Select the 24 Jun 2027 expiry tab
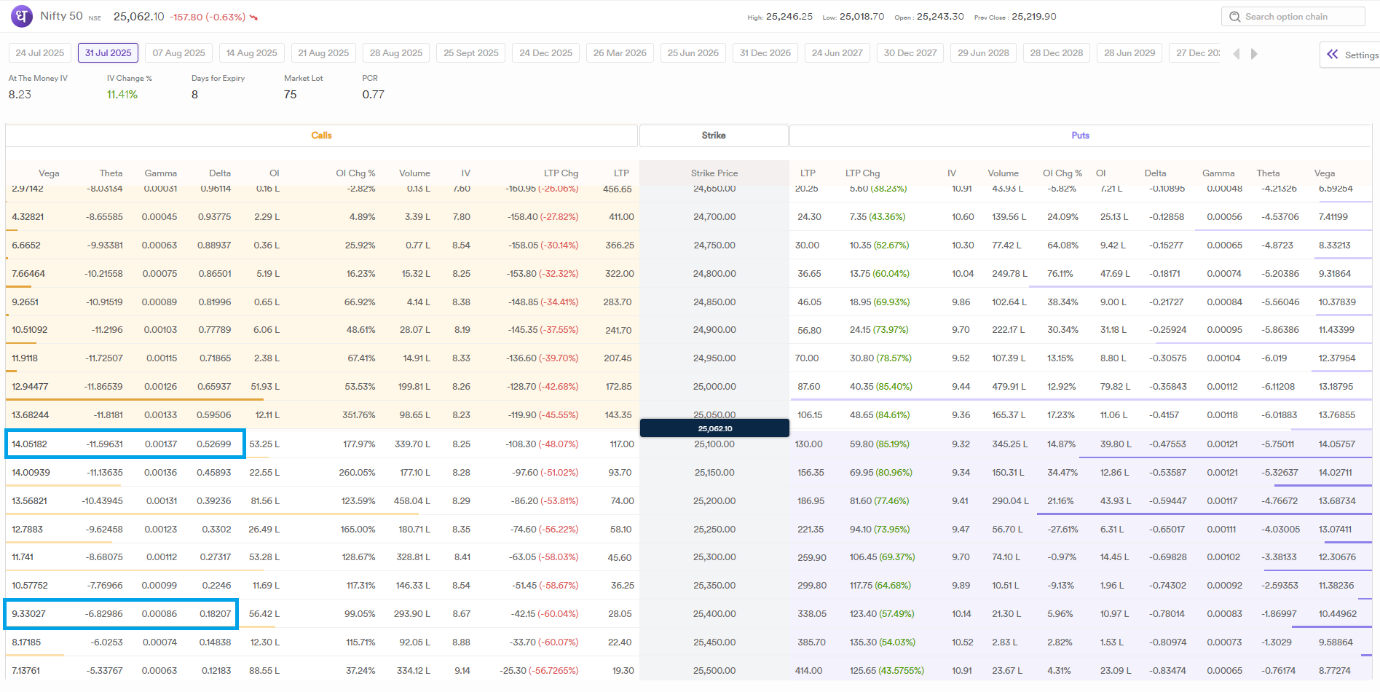This screenshot has width=1380, height=692. click(837, 53)
